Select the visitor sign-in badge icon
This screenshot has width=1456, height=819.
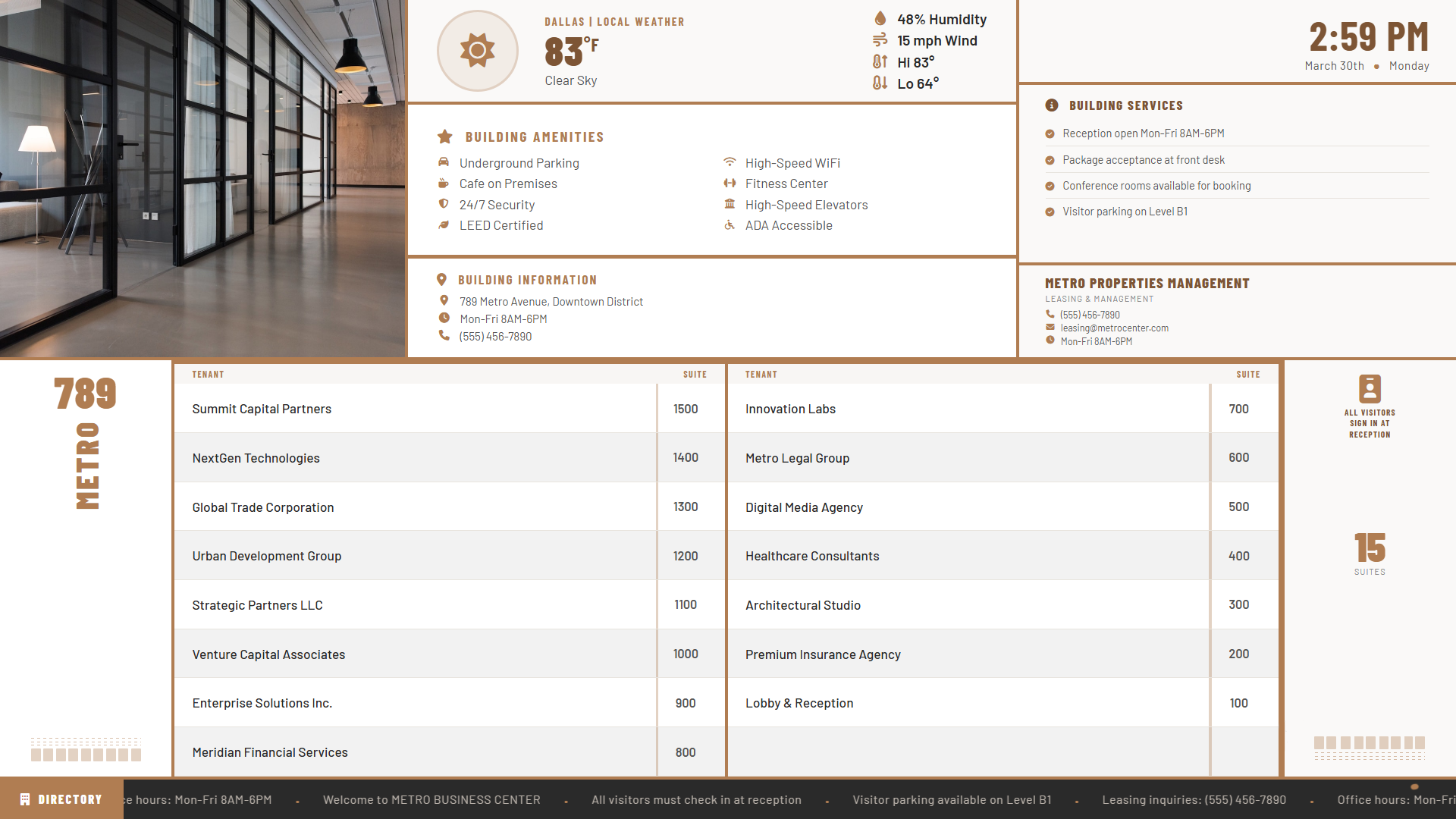[x=1370, y=389]
